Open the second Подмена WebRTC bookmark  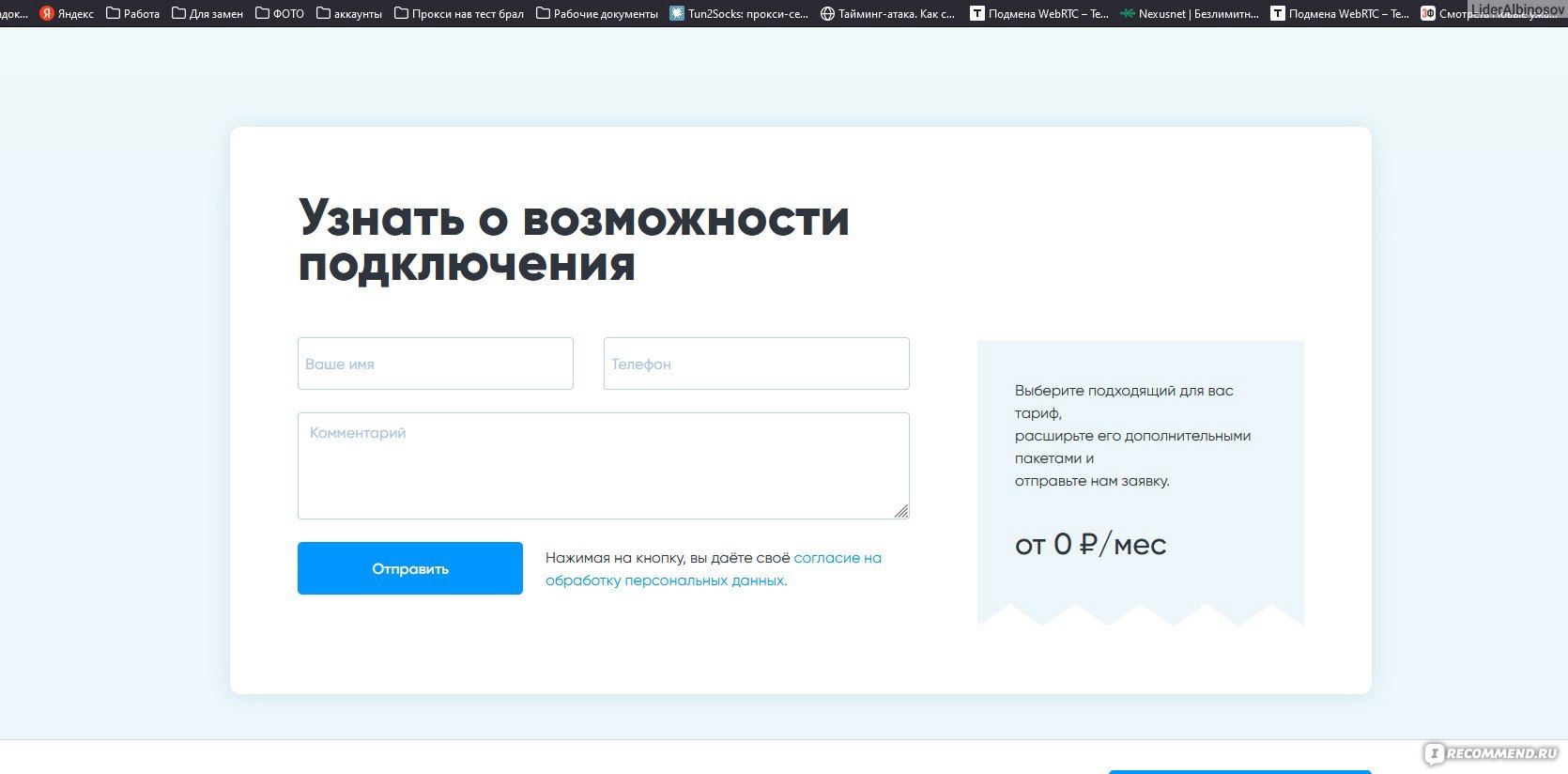[1340, 13]
